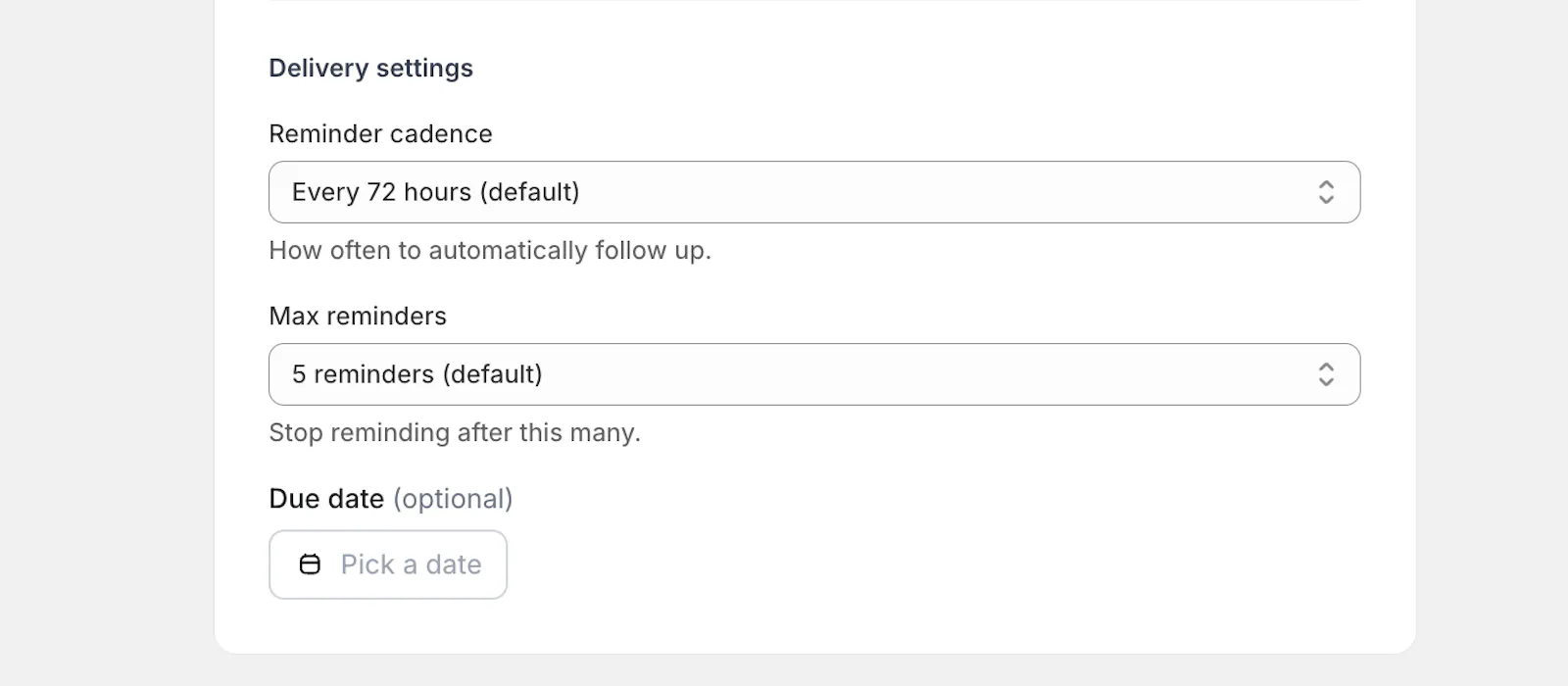Image resolution: width=1568 pixels, height=686 pixels.
Task: Click the "How often to automatically follow up." hint
Action: click(490, 251)
